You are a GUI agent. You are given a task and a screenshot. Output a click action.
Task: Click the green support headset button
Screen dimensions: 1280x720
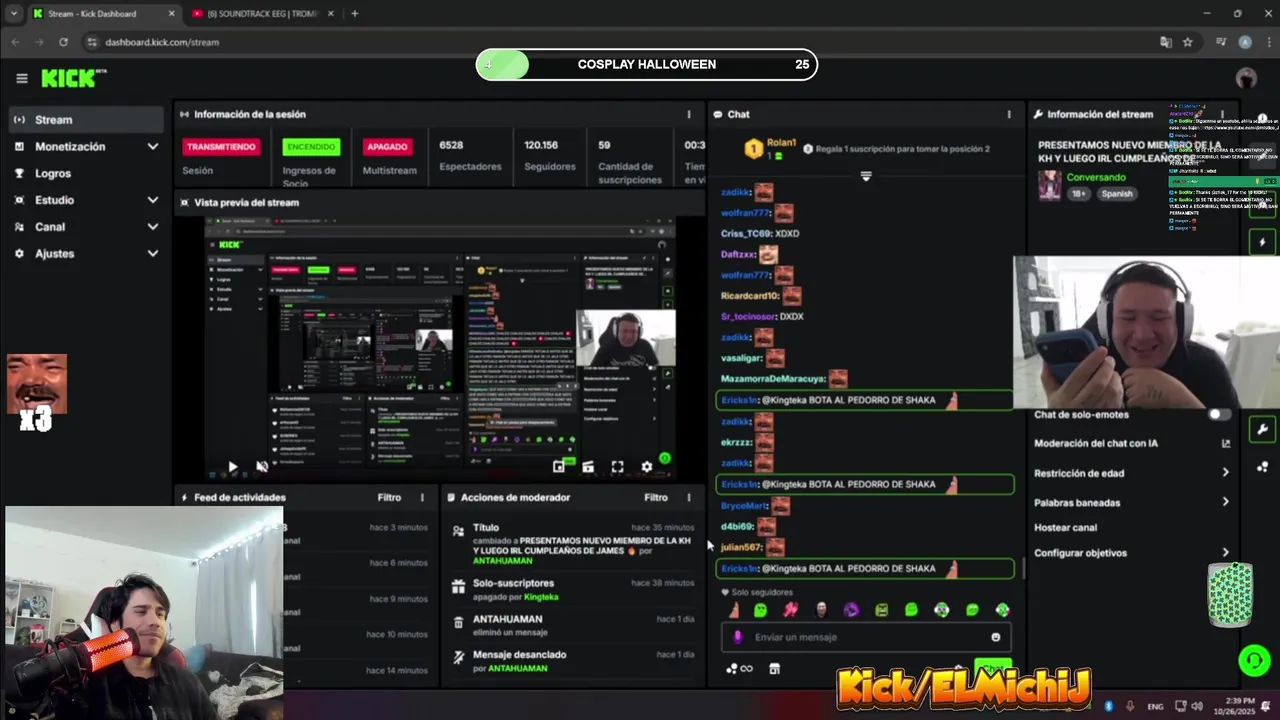pos(1254,661)
